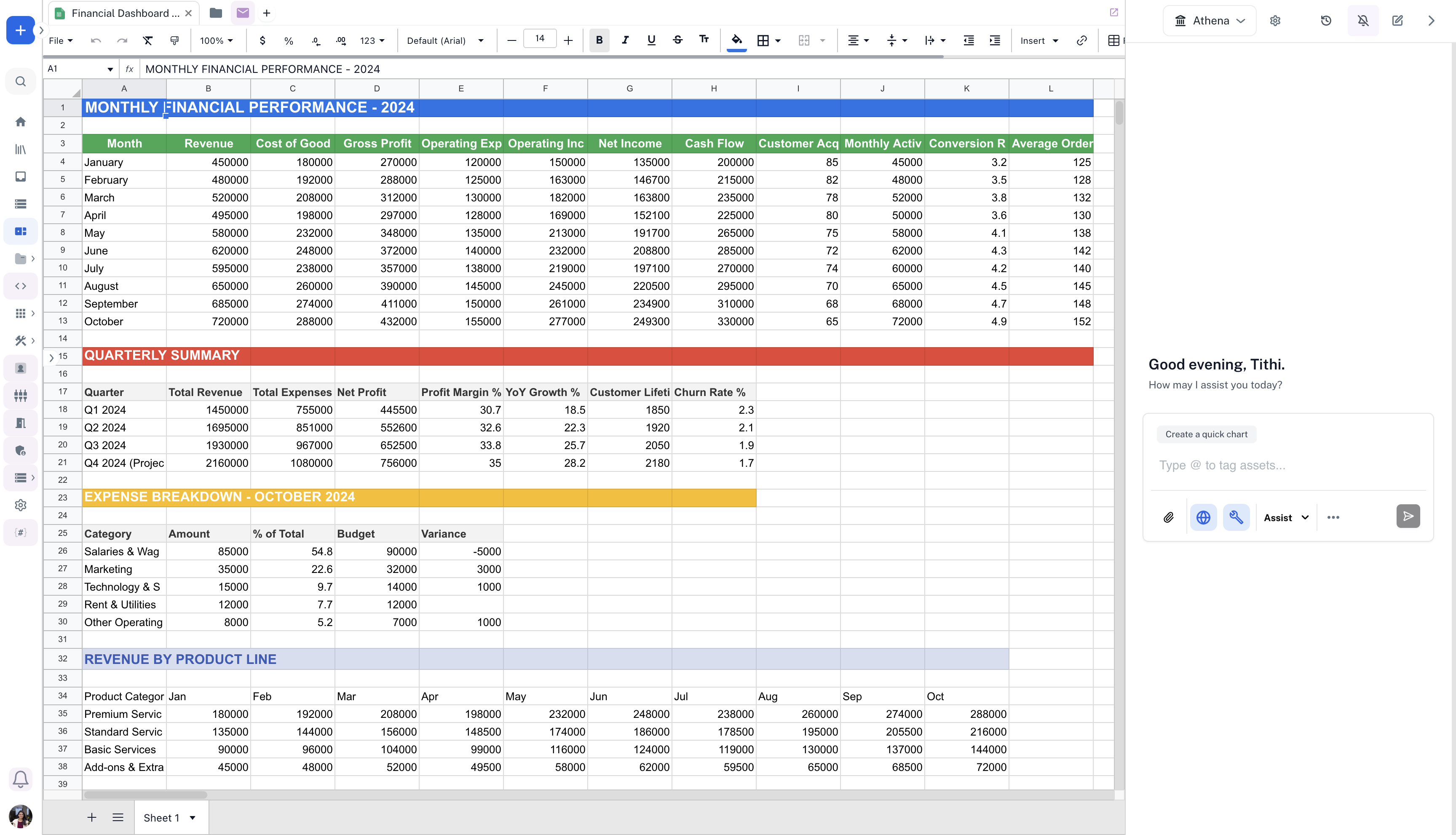Open the Insert menu button
Viewport: 1456px width, 835px height.
tap(1038, 41)
